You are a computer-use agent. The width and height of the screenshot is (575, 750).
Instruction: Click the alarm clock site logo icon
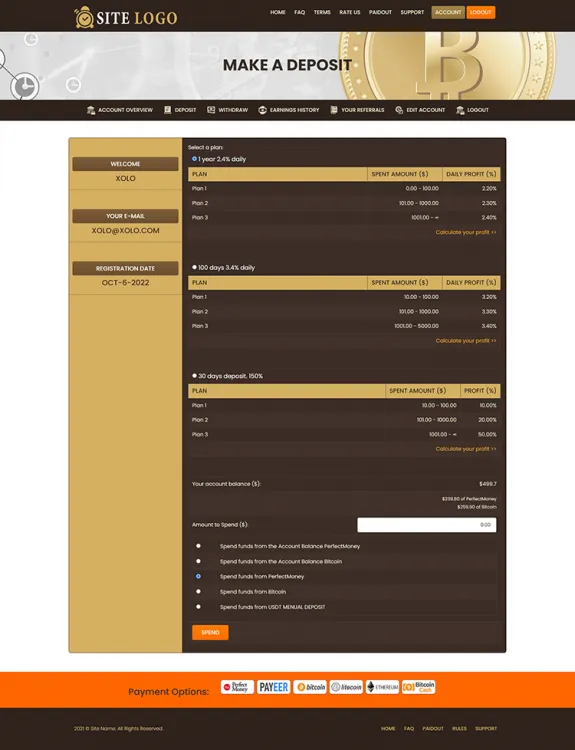pos(84,17)
